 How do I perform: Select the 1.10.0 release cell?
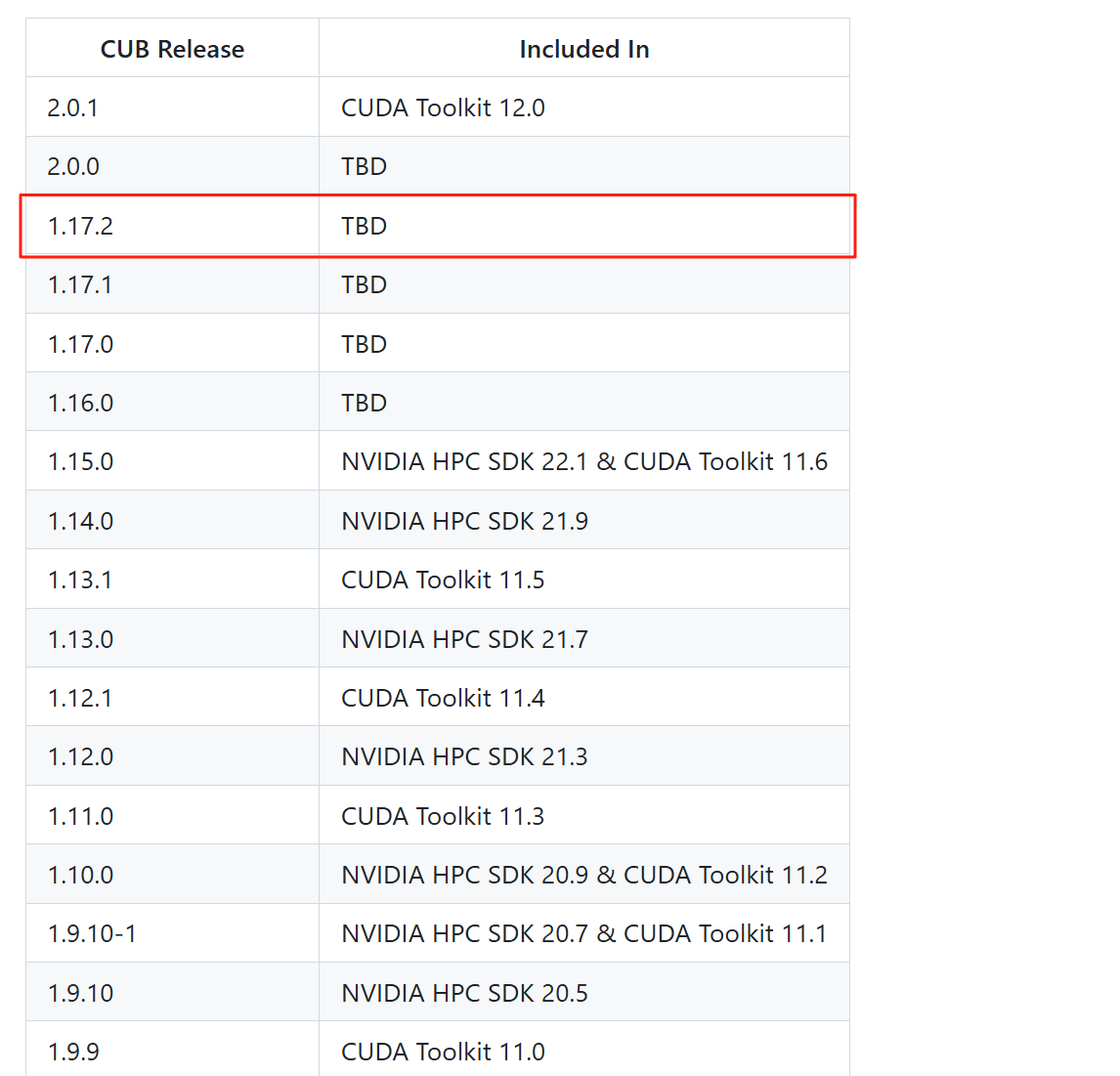pos(172,874)
